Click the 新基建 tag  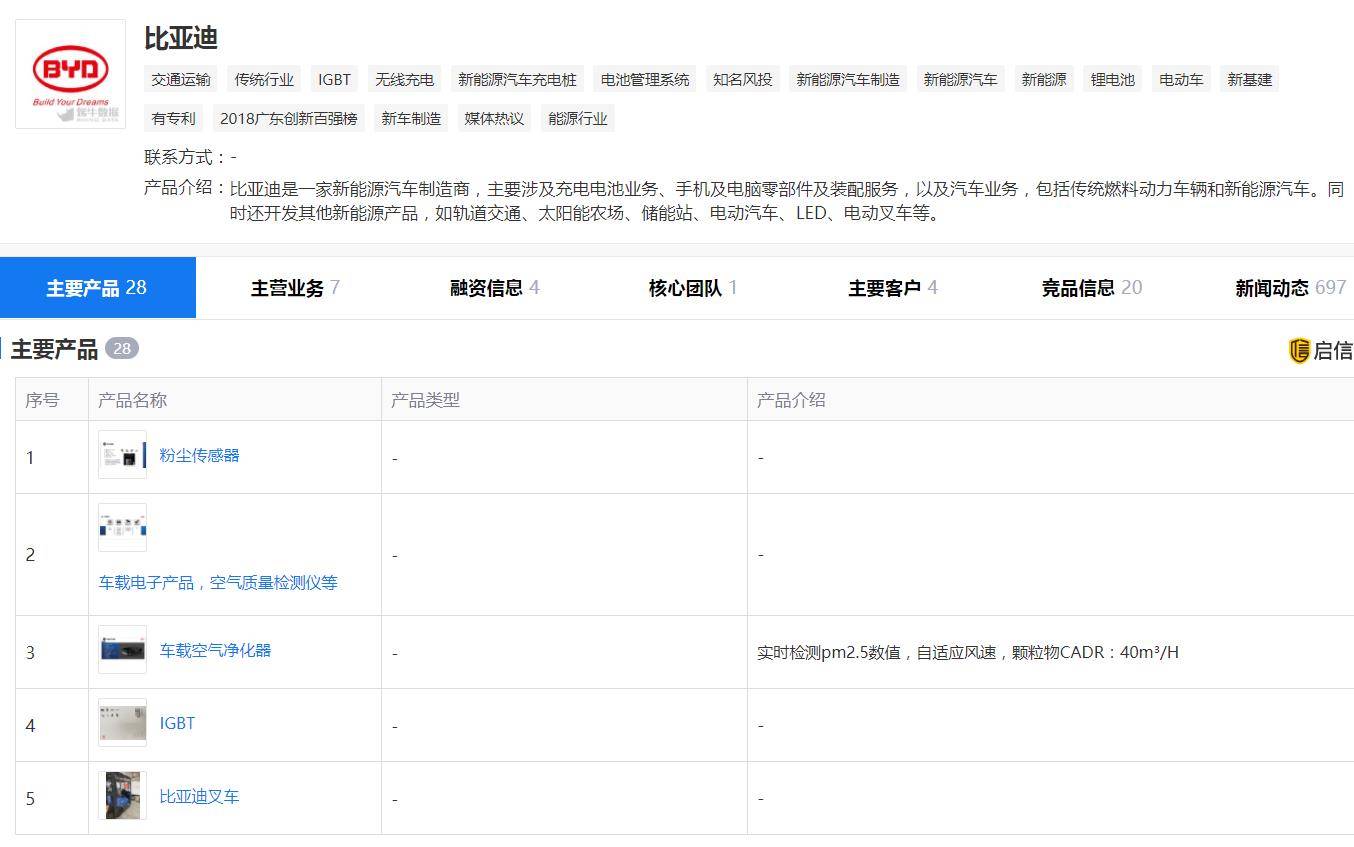[x=1249, y=79]
